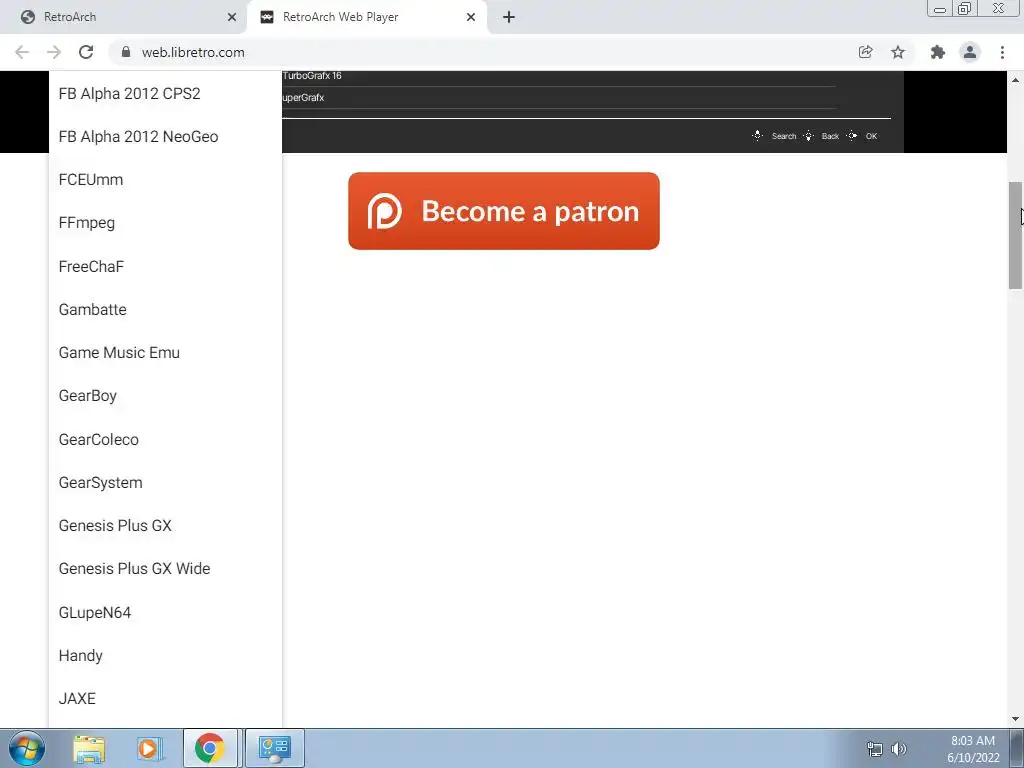Open the Extensions puzzle icon

(938, 52)
